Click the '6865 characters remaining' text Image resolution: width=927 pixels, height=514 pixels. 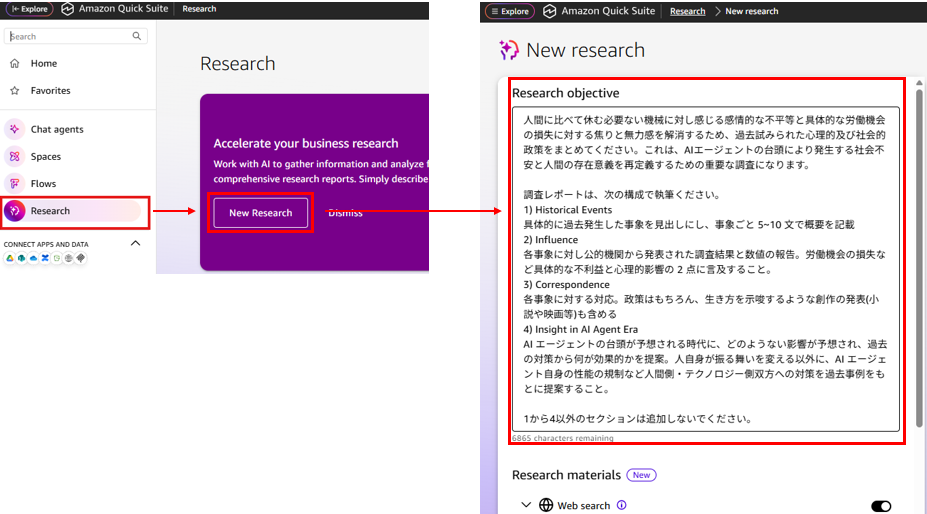coord(563,438)
